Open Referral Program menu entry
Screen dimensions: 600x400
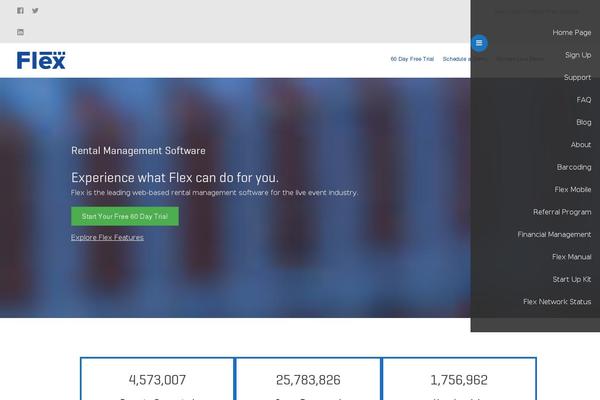562,212
